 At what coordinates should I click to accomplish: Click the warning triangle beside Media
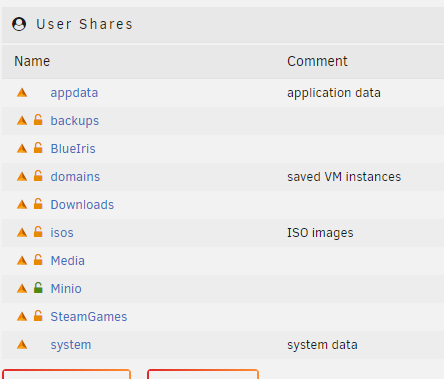tap(22, 260)
